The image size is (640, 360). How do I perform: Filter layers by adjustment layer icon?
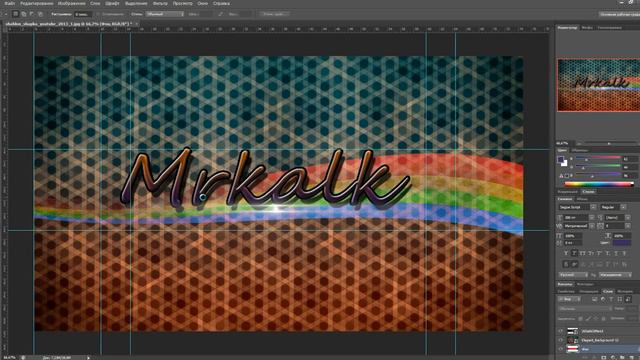click(x=603, y=299)
